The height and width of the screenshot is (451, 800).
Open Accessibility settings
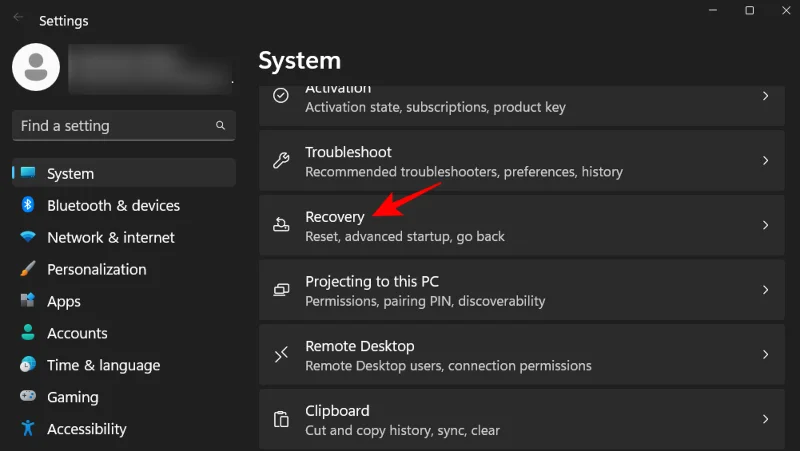coord(124,429)
